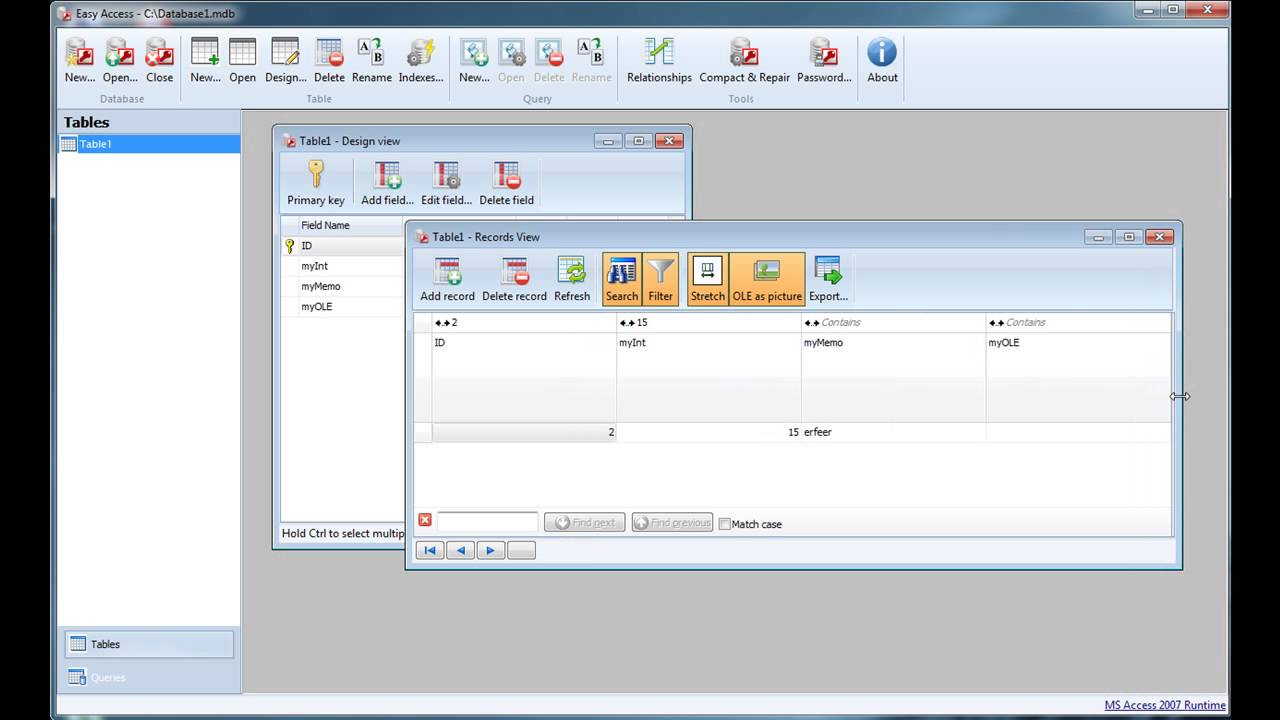The width and height of the screenshot is (1280, 720).
Task: Select record row selector for ID 2
Action: pyautogui.click(x=423, y=432)
